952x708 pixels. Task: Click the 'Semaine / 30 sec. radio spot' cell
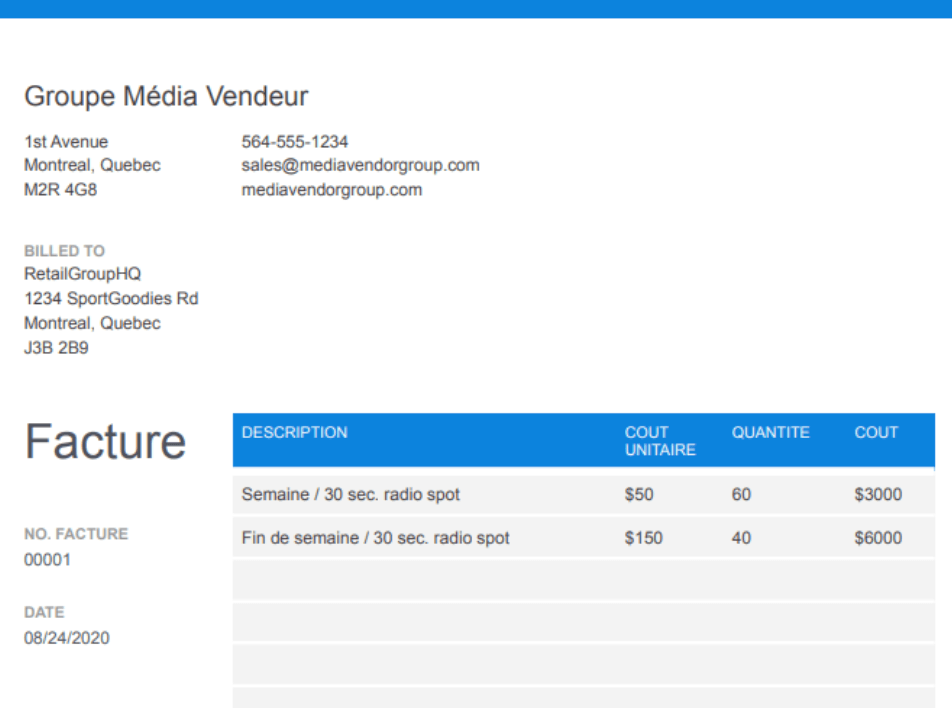[350, 494]
